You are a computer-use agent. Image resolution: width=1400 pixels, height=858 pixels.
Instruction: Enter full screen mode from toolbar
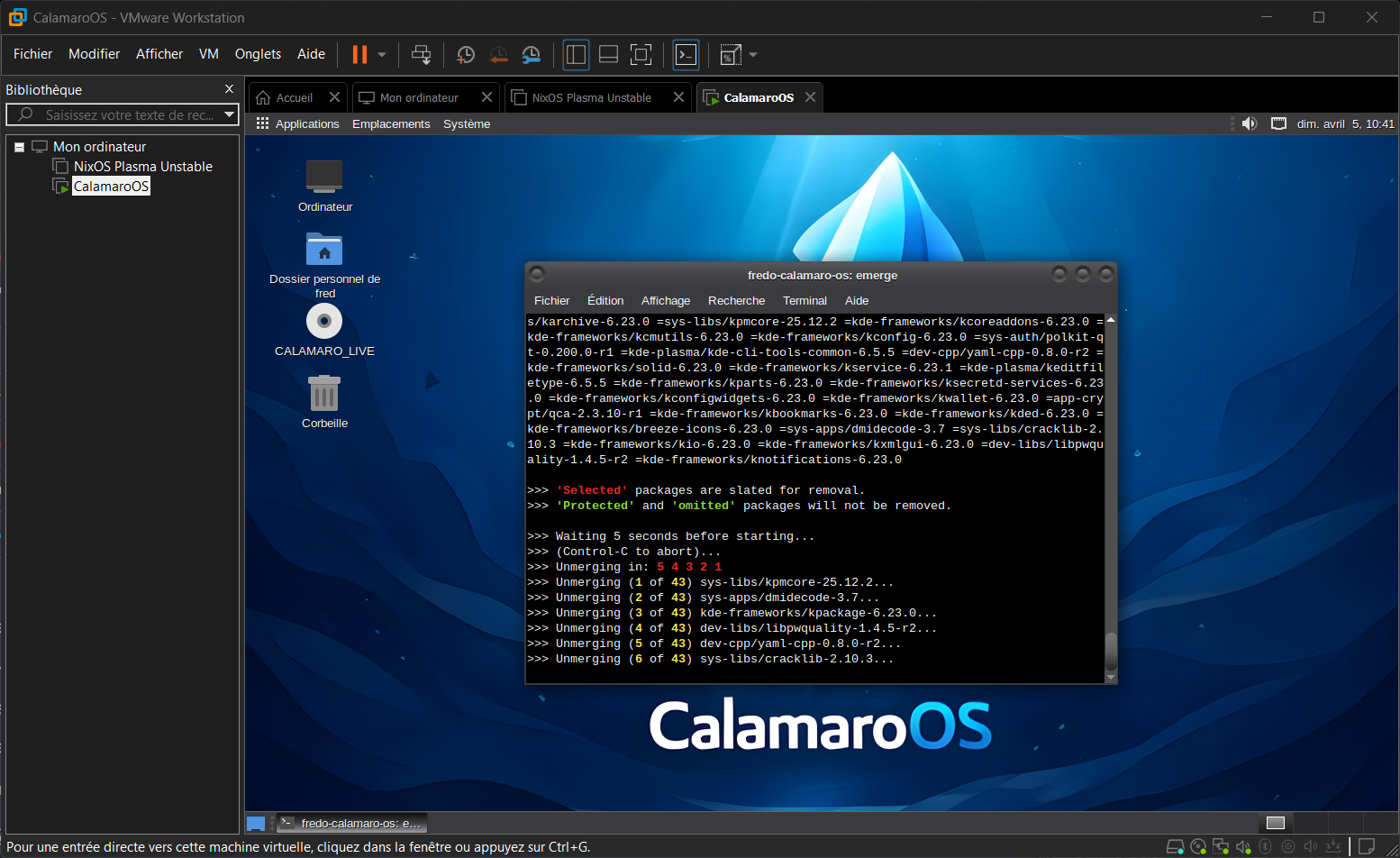(x=641, y=55)
